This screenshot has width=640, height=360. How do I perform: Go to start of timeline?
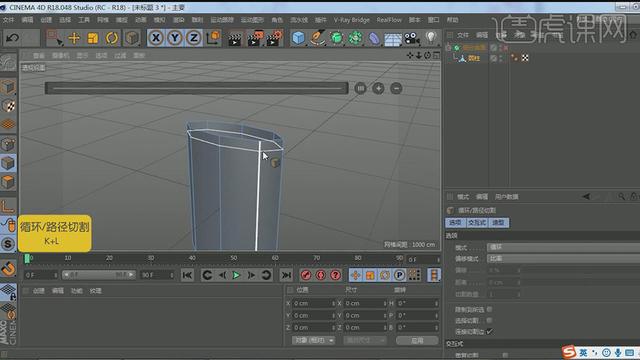[x=187, y=275]
